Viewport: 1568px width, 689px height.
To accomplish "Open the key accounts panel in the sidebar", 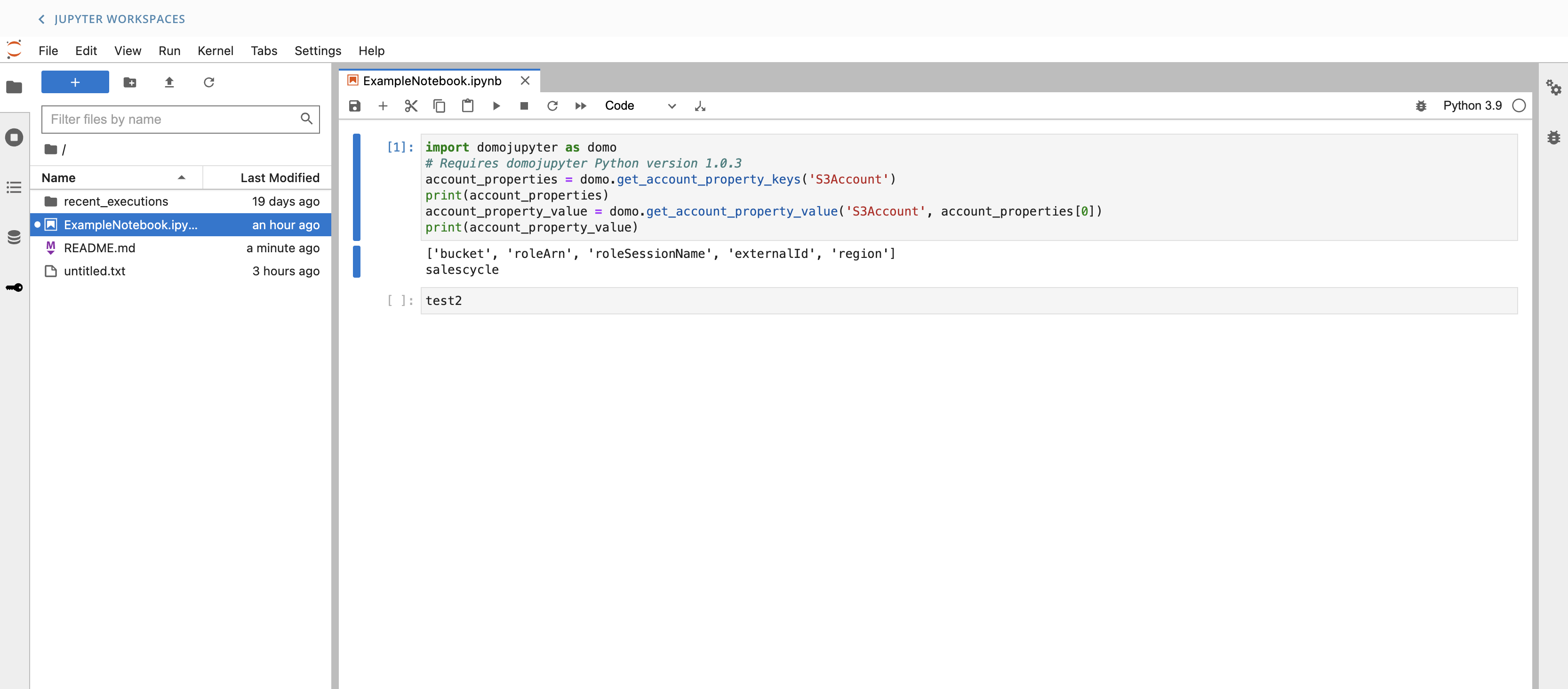I will 14,288.
